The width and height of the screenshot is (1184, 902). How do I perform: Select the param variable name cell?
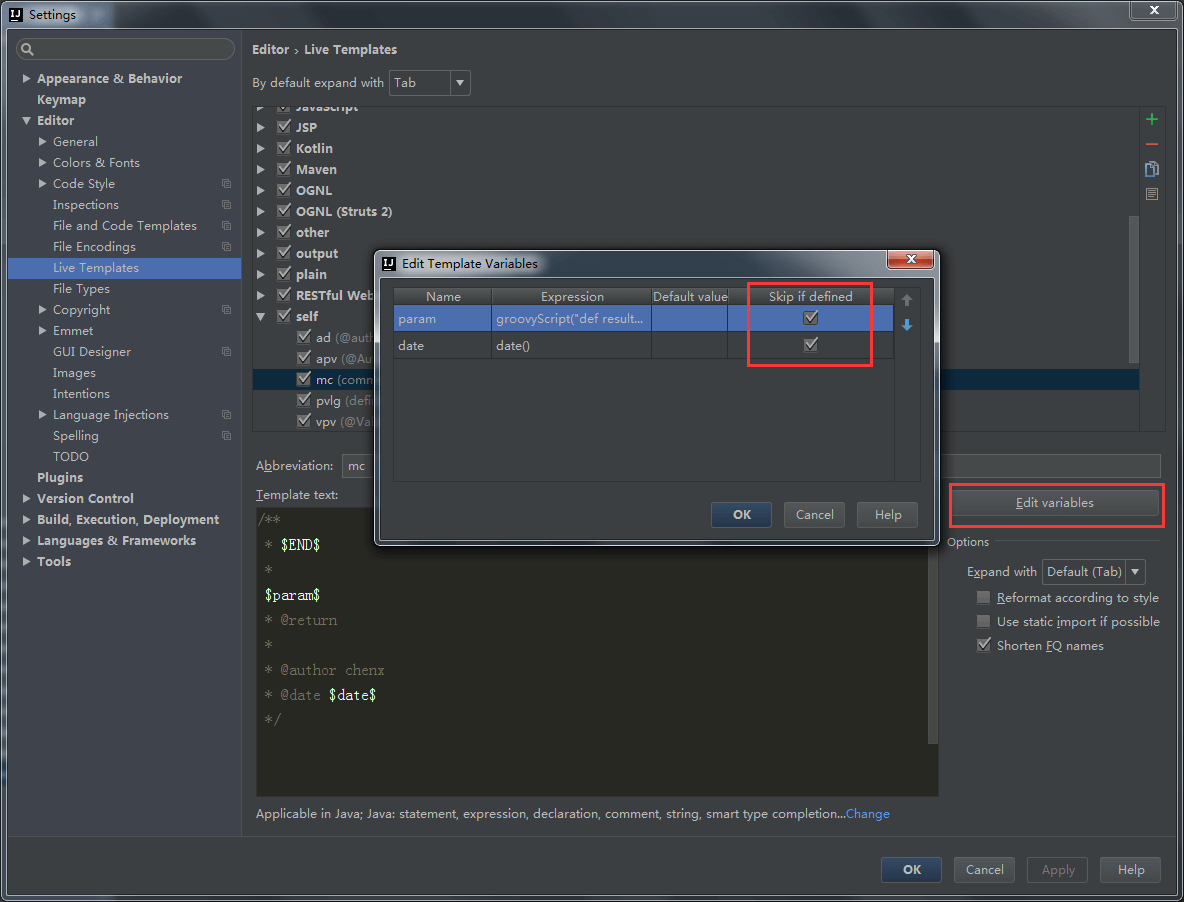coord(442,319)
